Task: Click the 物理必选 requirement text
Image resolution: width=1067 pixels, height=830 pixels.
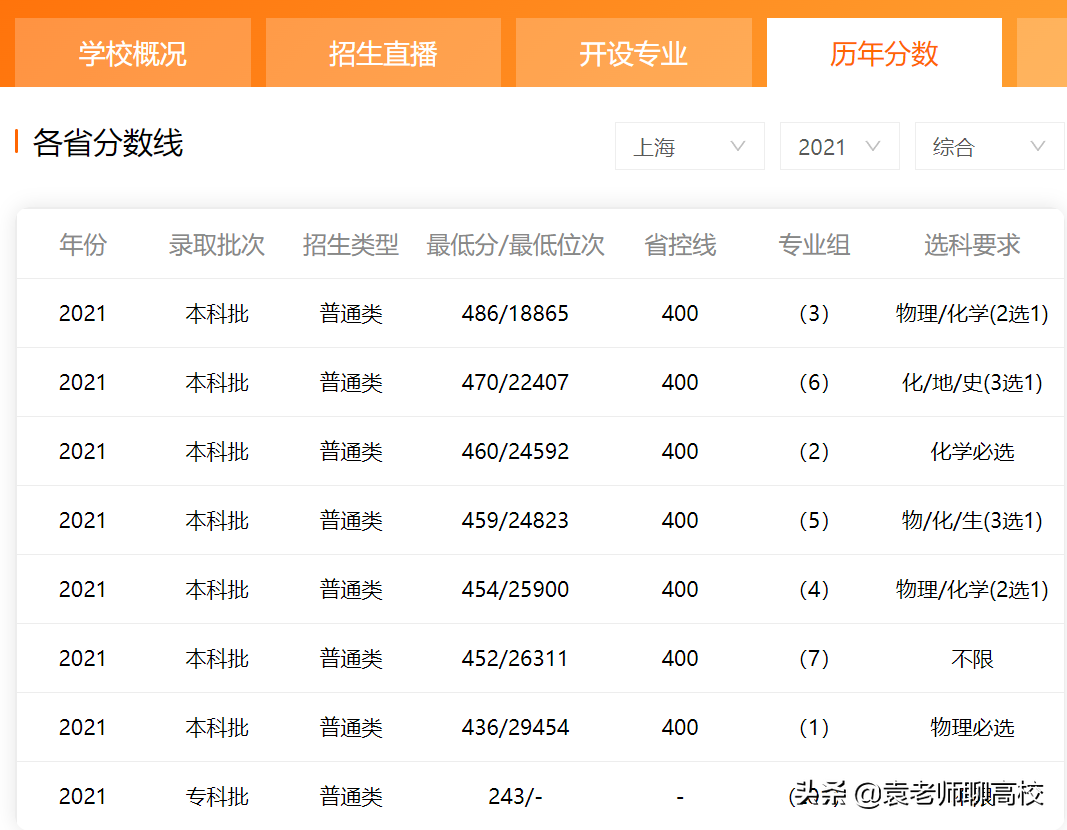Action: pos(971,727)
